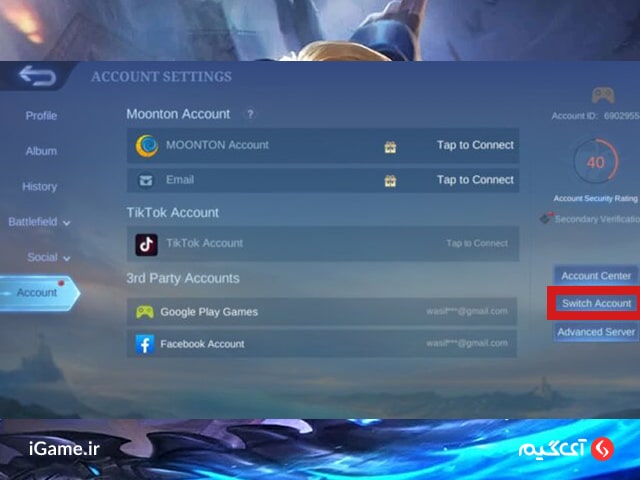Viewport: 640px width, 480px height.
Task: Expand the Social menu chevron
Action: (67, 258)
